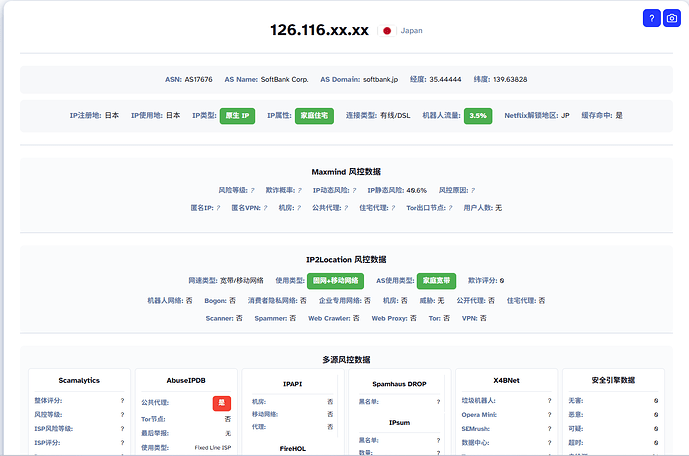Image resolution: width=689 pixels, height=456 pixels.
Task: Click the 固网+移动网络 usage type badge
Action: click(x=335, y=281)
